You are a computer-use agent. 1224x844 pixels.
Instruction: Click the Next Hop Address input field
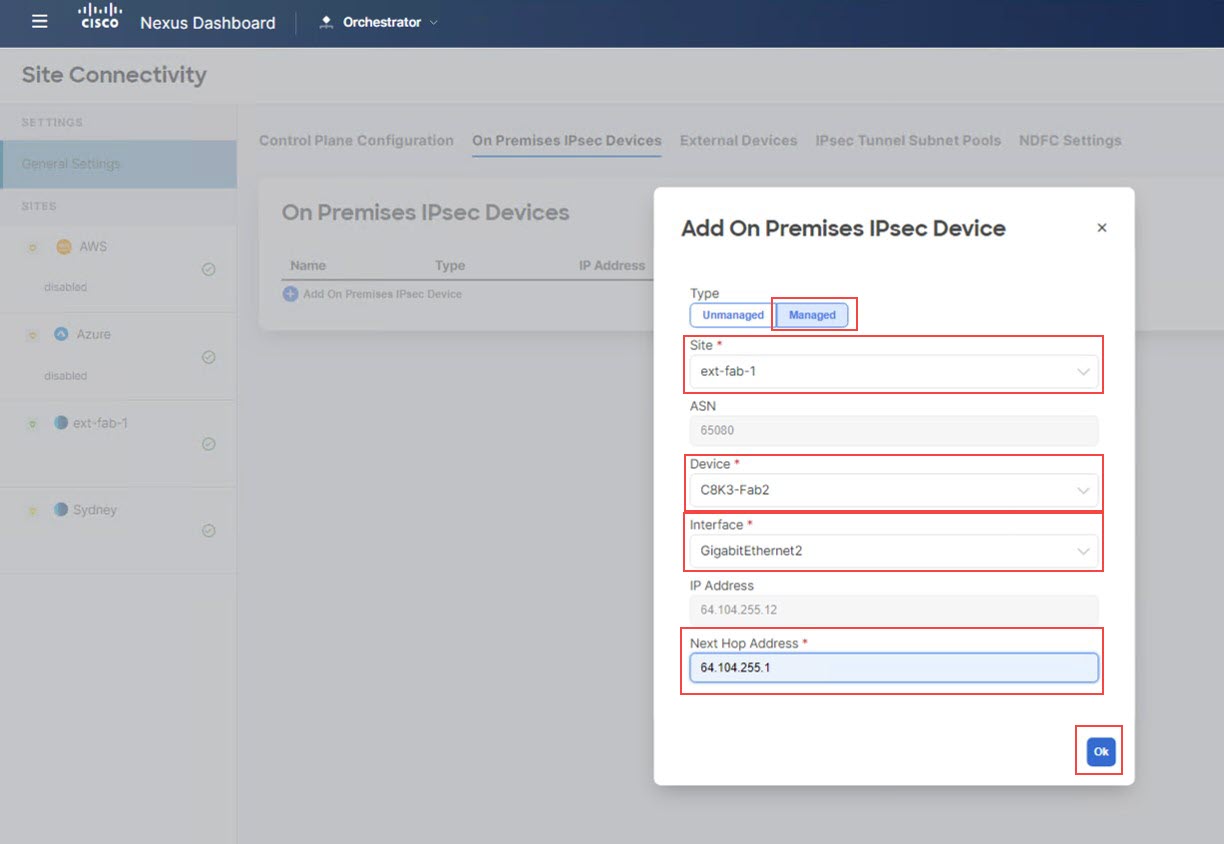tap(894, 668)
